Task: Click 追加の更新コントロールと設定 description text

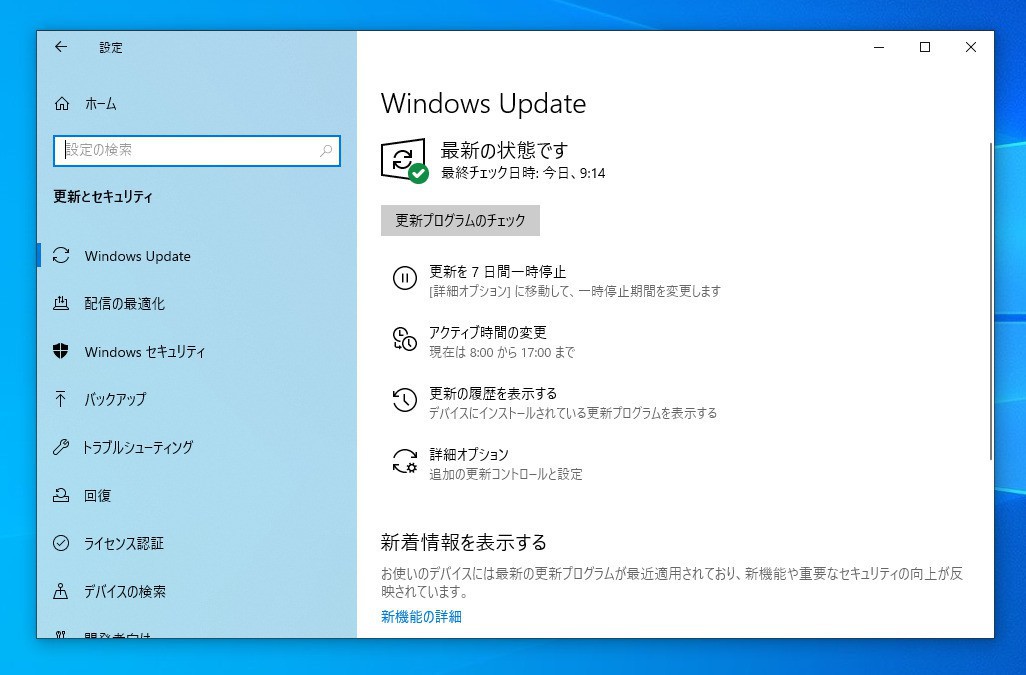Action: pos(506,474)
